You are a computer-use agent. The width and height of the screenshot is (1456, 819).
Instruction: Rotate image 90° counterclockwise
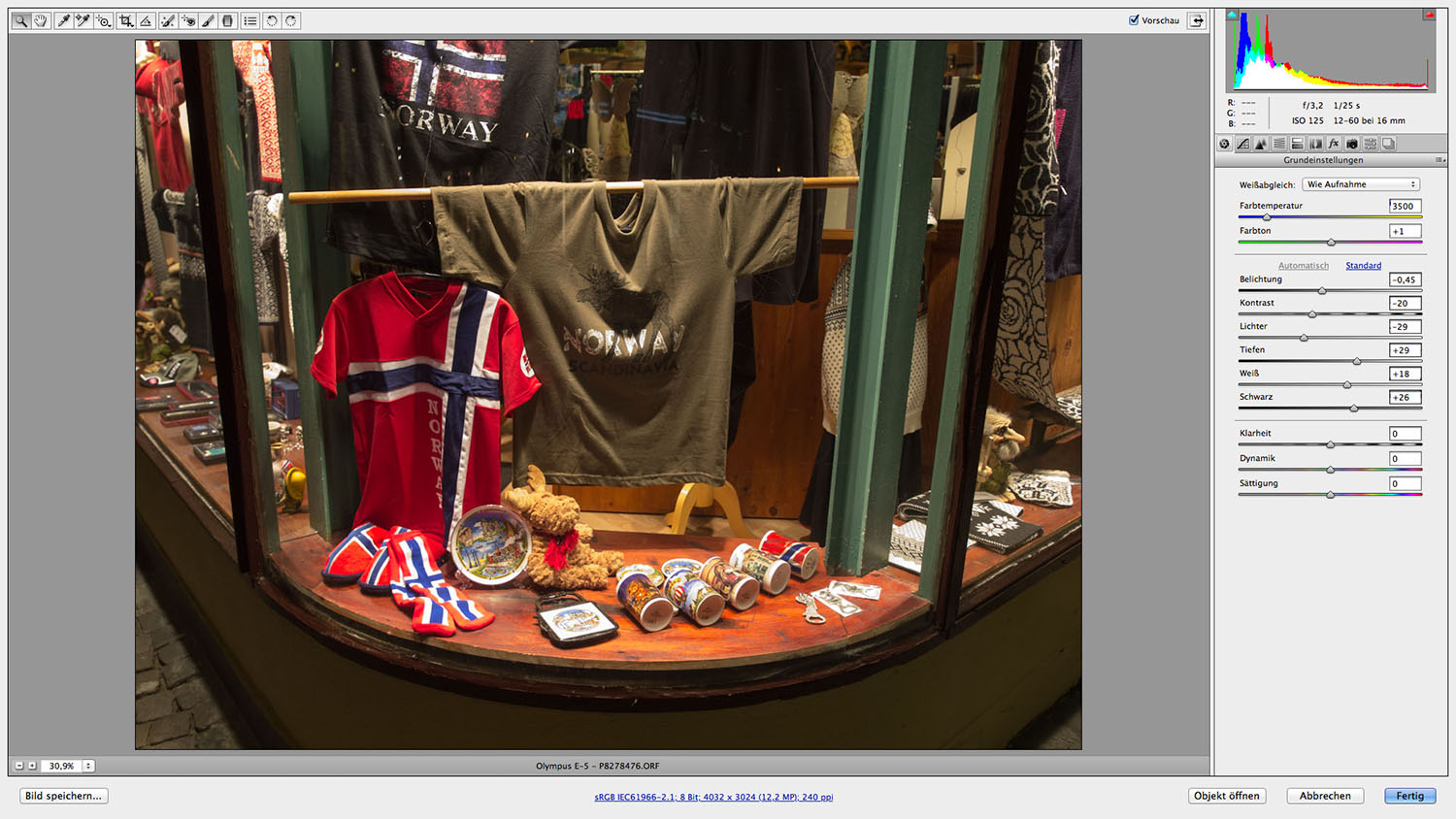(x=272, y=20)
